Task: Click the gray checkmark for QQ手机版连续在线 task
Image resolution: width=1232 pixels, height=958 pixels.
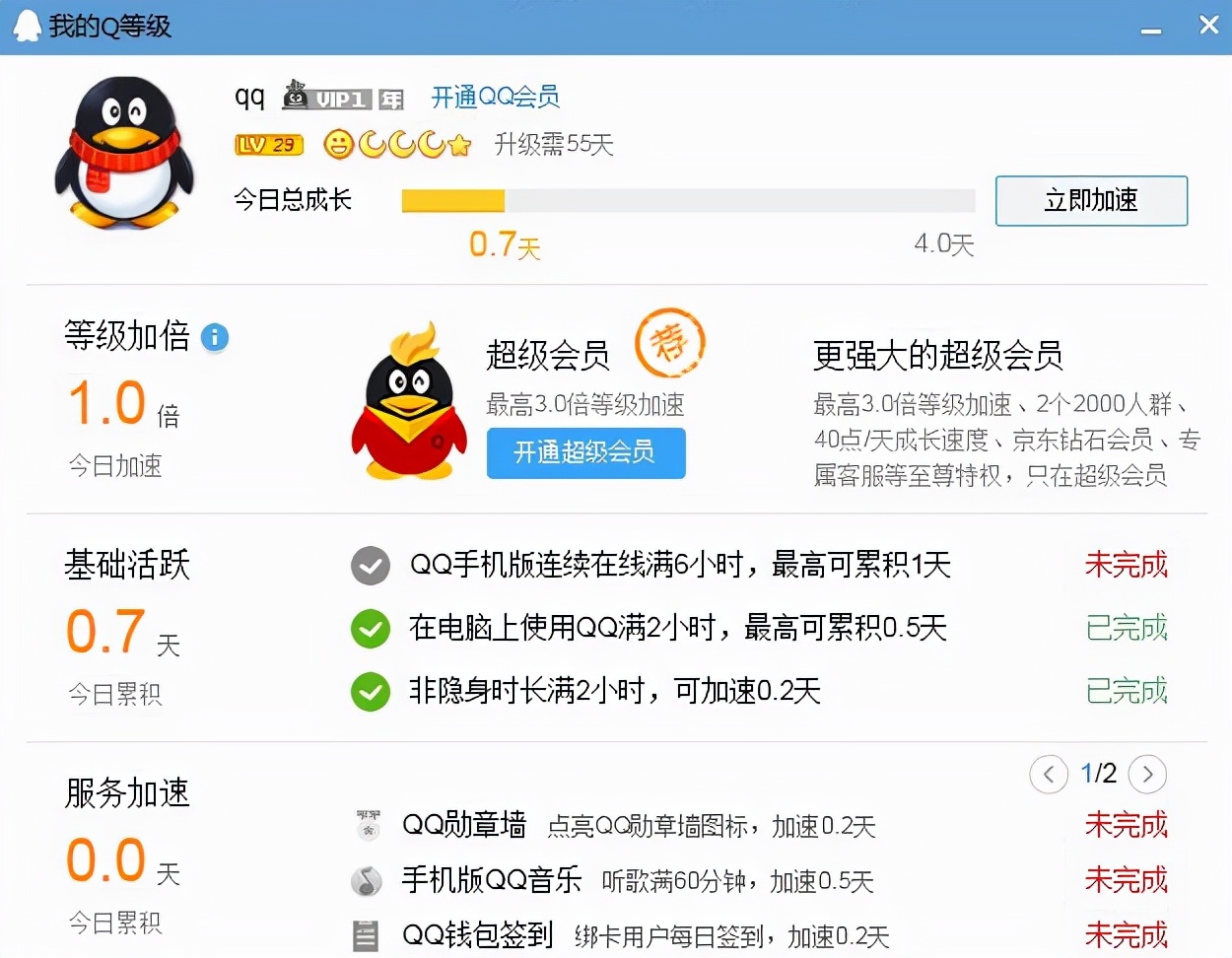Action: (370, 565)
